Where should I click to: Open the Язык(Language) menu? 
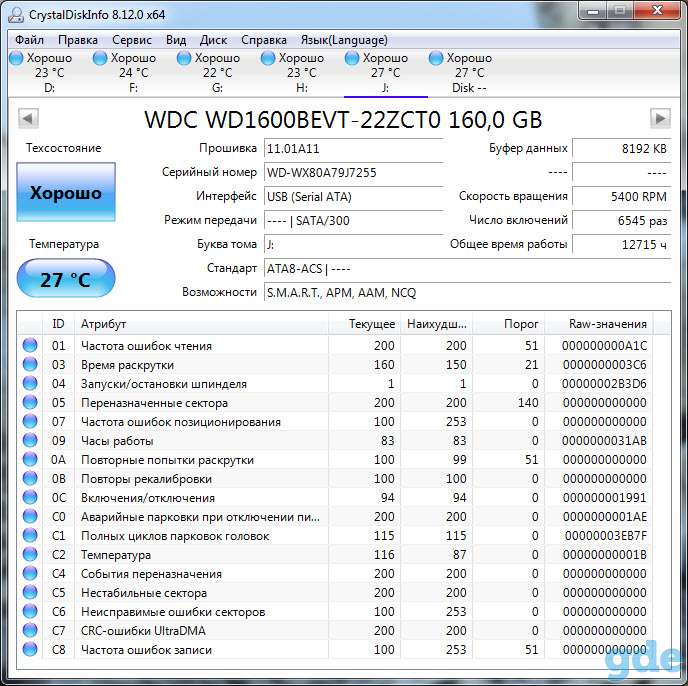pyautogui.click(x=344, y=40)
